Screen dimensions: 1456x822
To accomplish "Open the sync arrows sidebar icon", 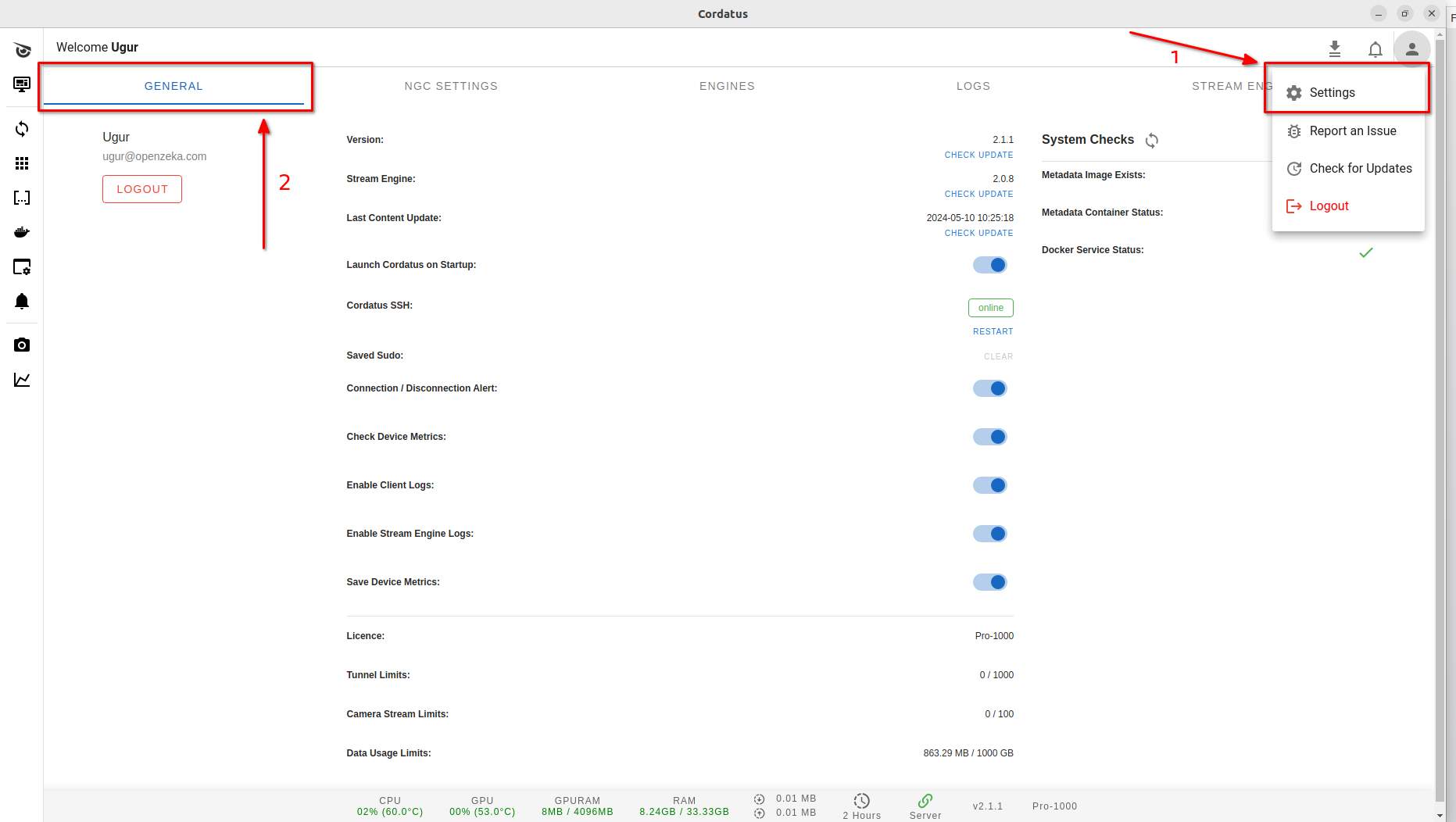I will click(22, 129).
